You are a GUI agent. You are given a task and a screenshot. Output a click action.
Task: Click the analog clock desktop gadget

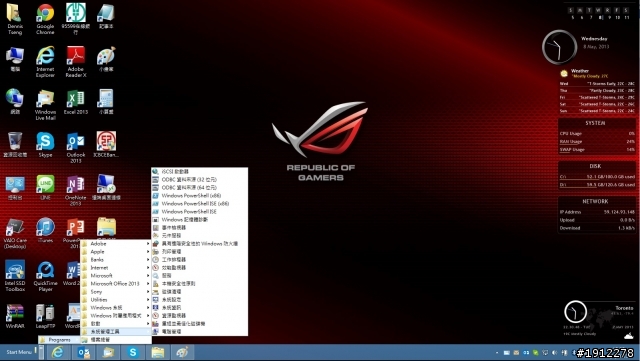click(x=559, y=47)
